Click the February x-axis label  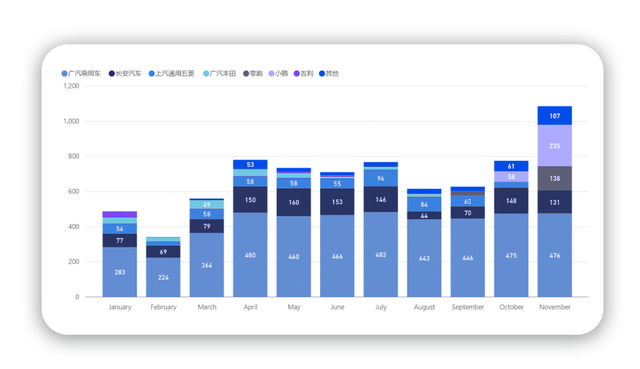click(163, 307)
